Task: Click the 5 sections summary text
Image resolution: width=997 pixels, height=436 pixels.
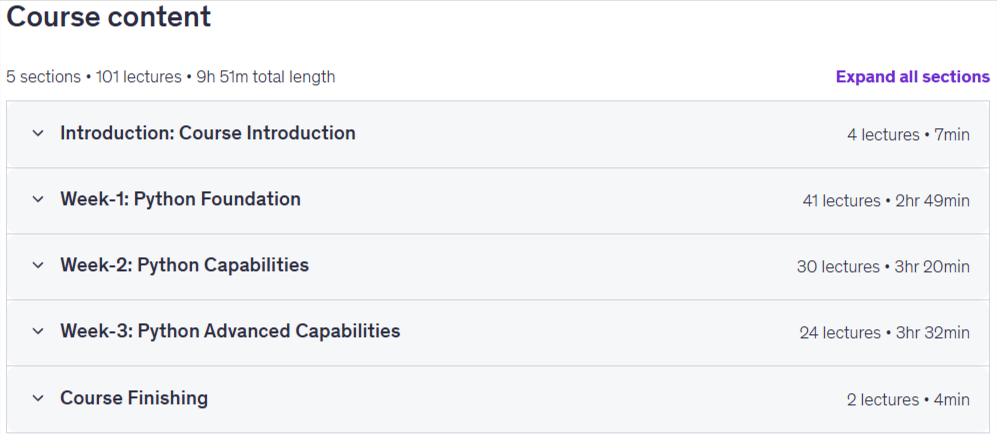Action: pyautogui.click(x=43, y=78)
